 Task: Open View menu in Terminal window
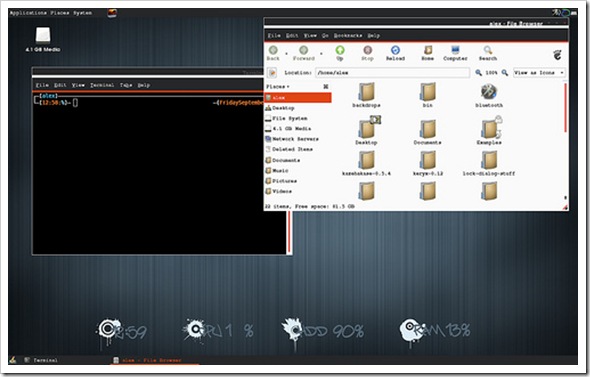point(78,85)
